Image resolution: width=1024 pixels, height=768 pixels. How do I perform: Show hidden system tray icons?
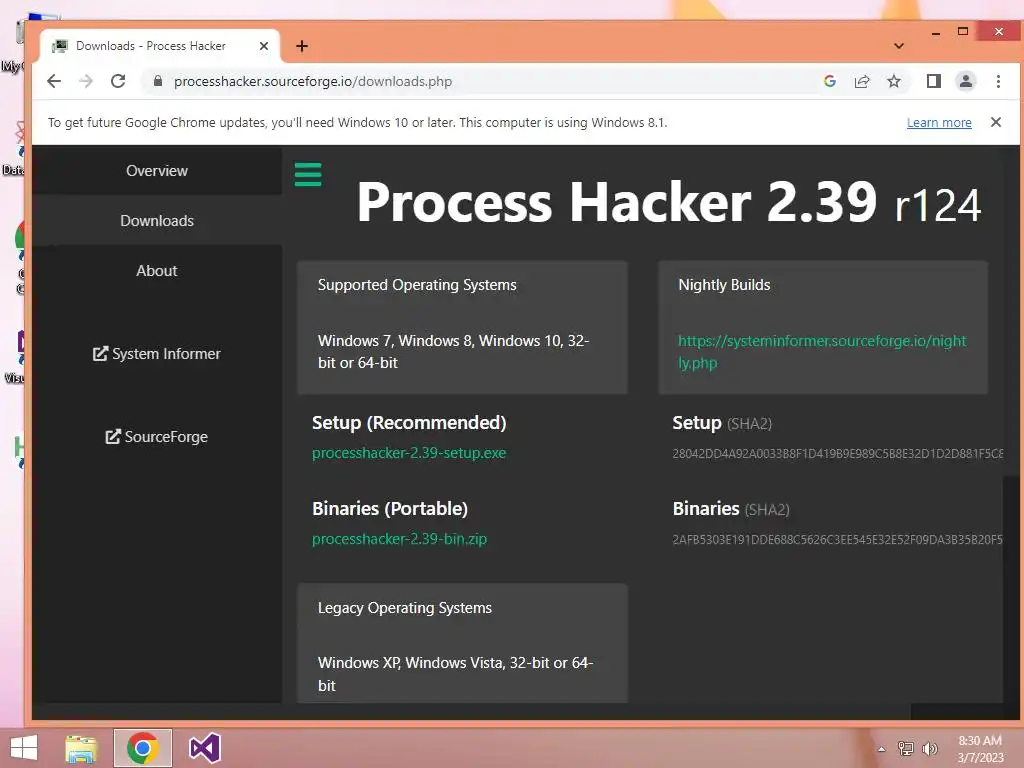pyautogui.click(x=881, y=749)
